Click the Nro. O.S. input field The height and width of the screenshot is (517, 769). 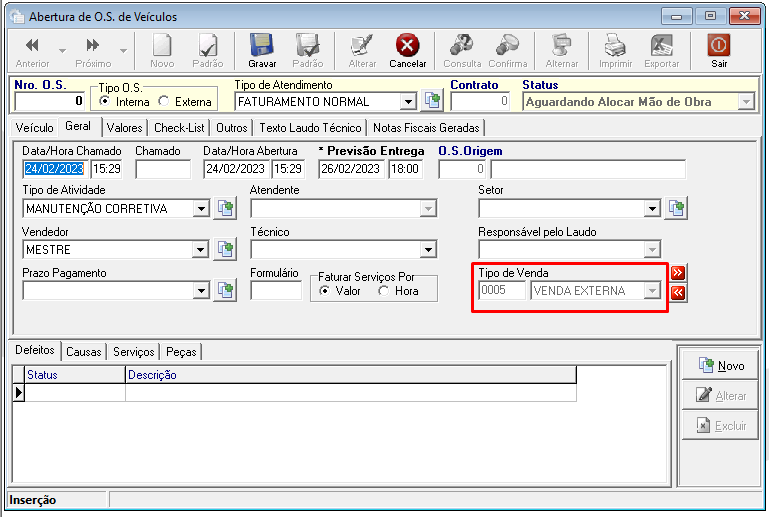pos(50,102)
